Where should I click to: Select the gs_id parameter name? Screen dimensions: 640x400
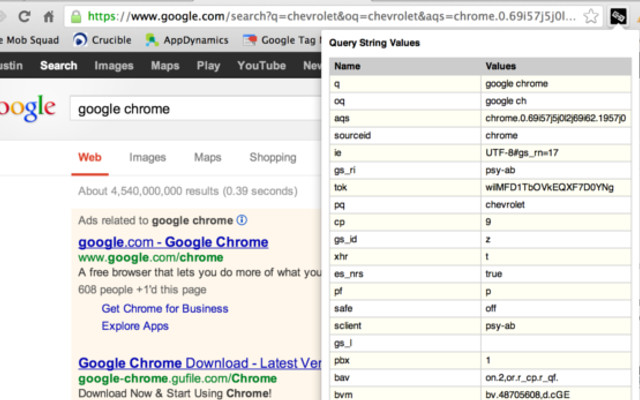coord(345,239)
